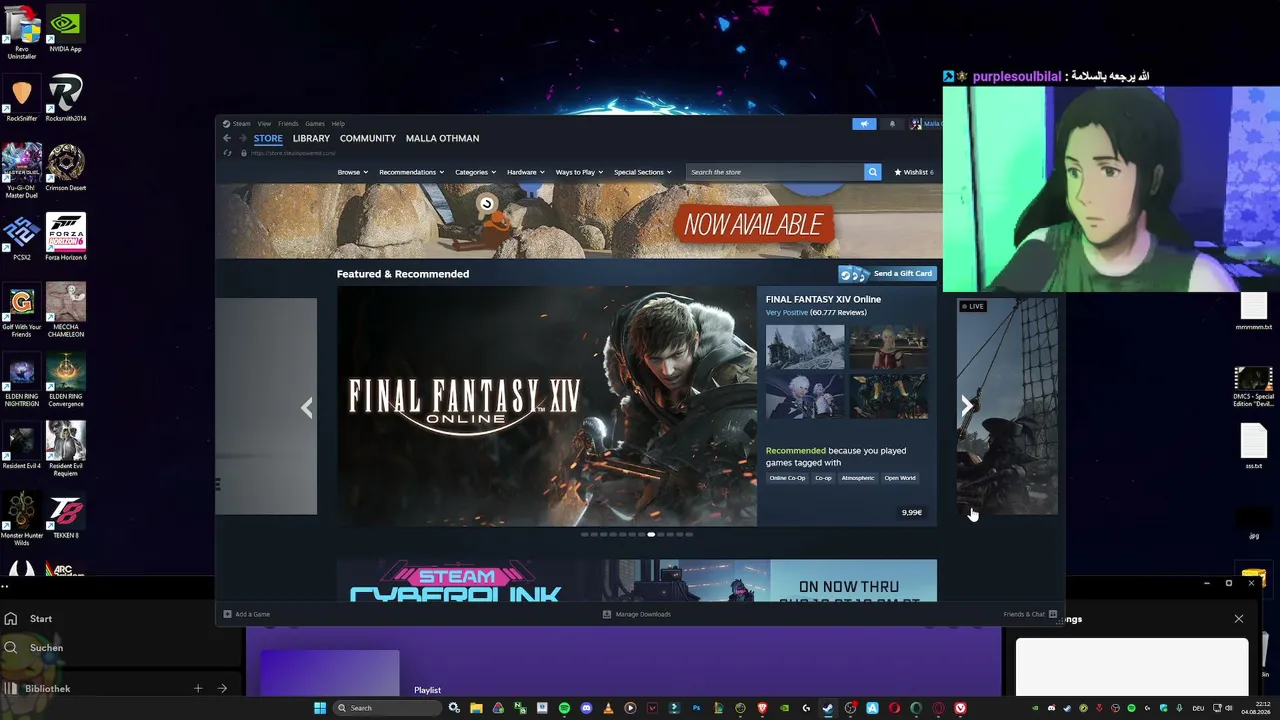Go to previous featured carousel item

[307, 407]
